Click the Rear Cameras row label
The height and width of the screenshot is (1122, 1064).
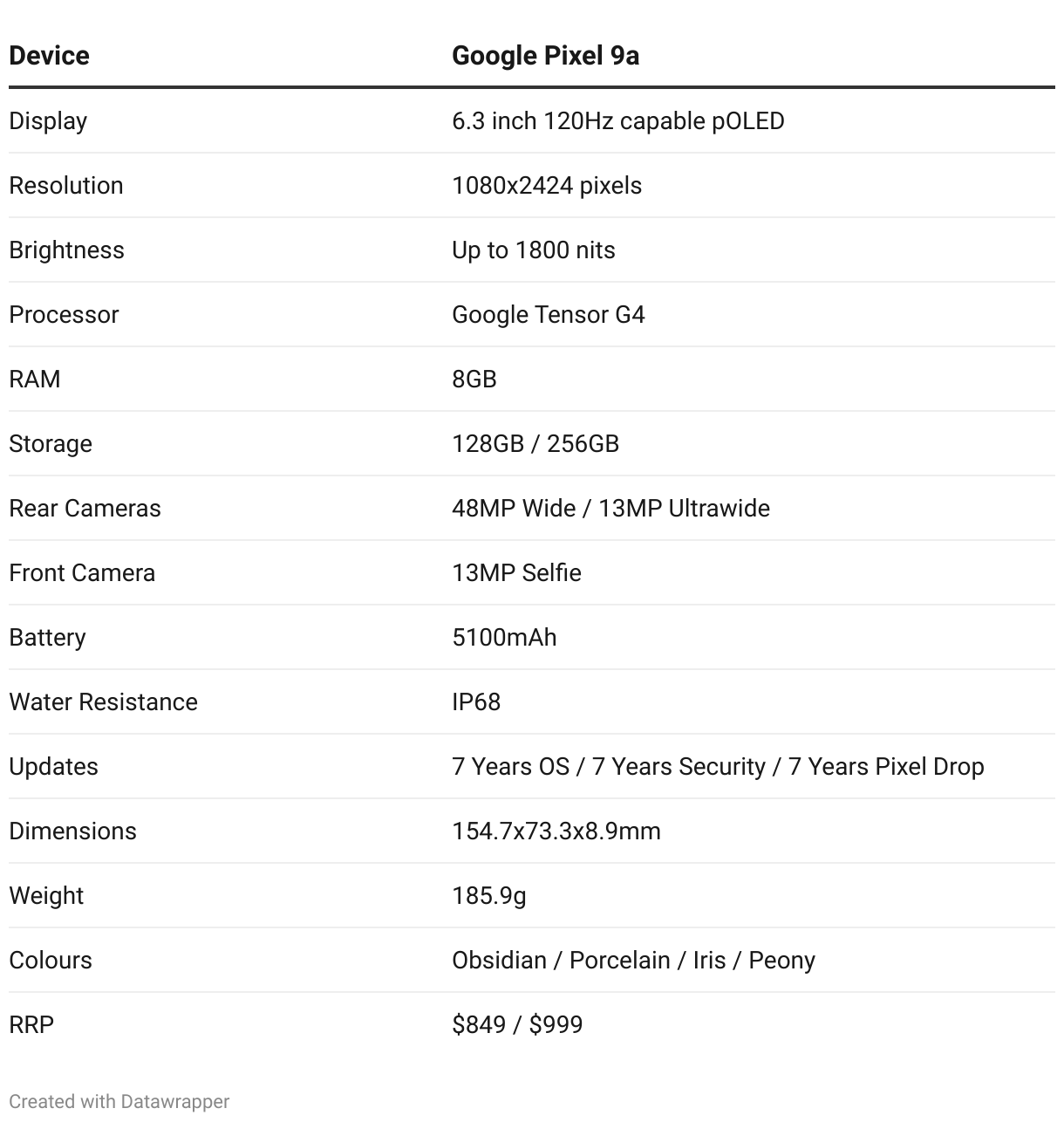click(85, 509)
